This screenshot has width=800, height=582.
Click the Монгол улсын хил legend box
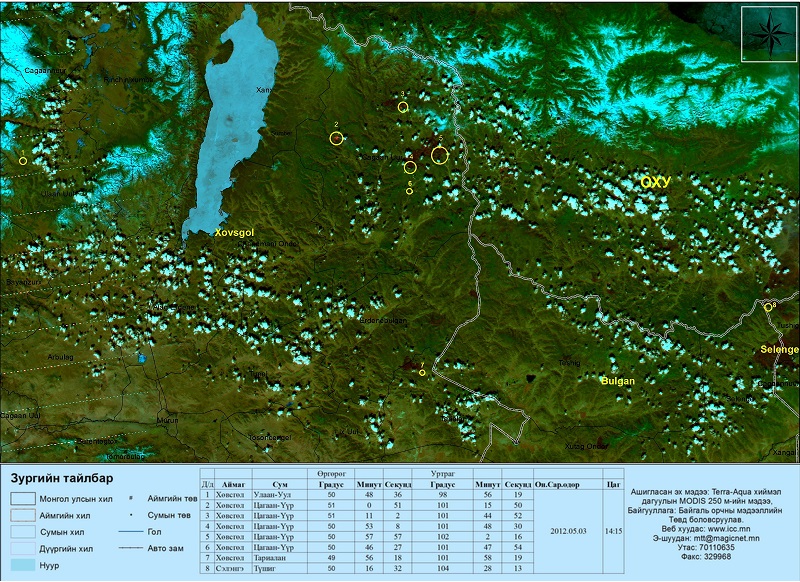[x=23, y=498]
